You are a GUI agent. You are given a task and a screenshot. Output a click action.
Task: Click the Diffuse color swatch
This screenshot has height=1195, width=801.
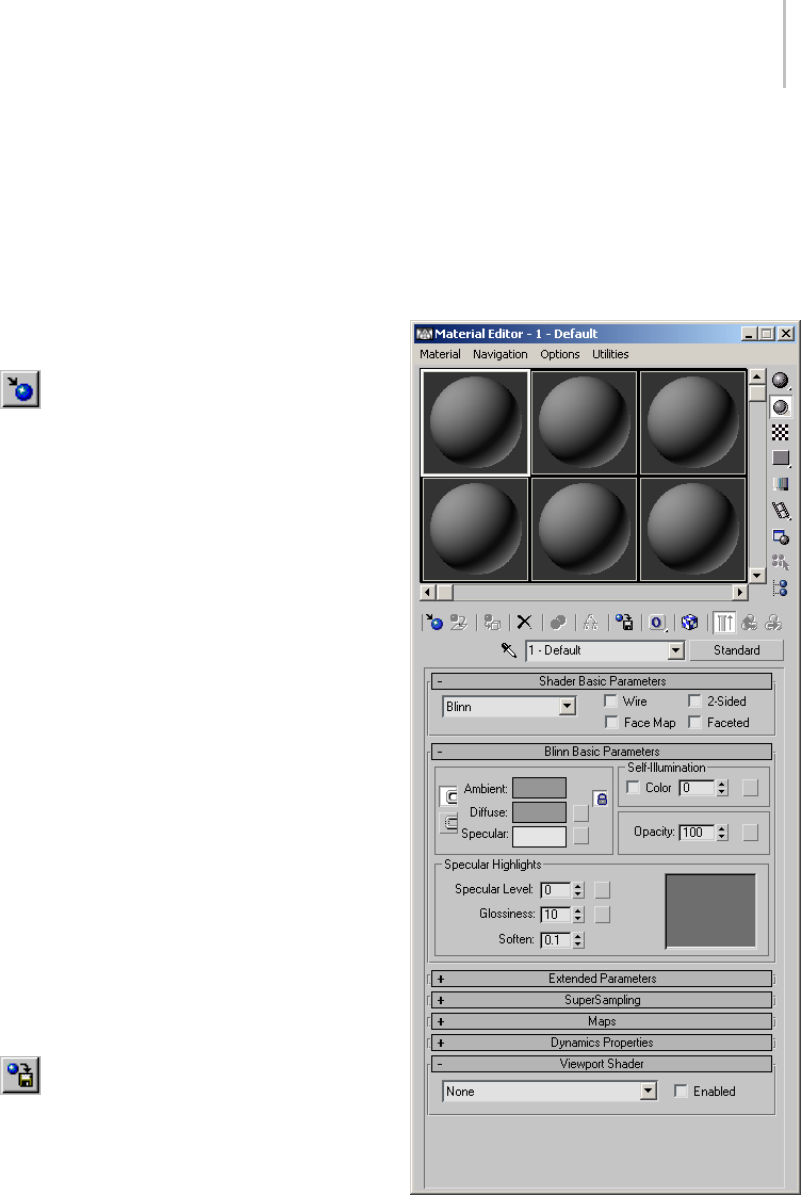click(x=539, y=812)
